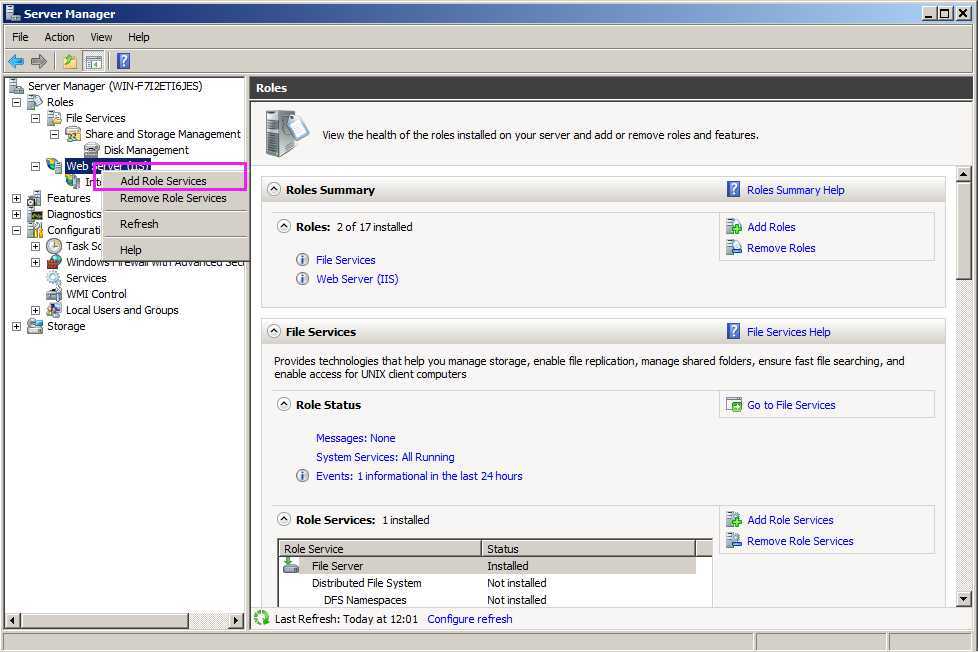Screen dimensions: 978x652
Task: Choose Help from the context menu
Action: (x=175, y=250)
